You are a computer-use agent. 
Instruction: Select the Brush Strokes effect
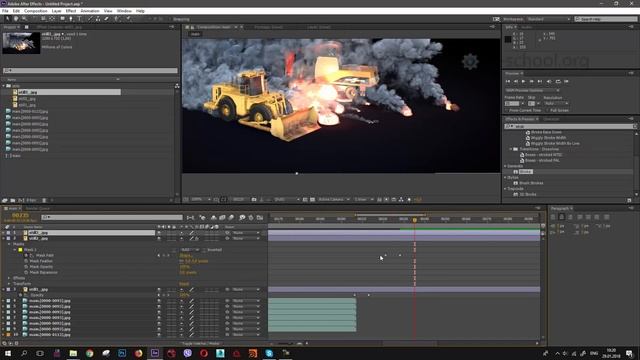pos(531,183)
